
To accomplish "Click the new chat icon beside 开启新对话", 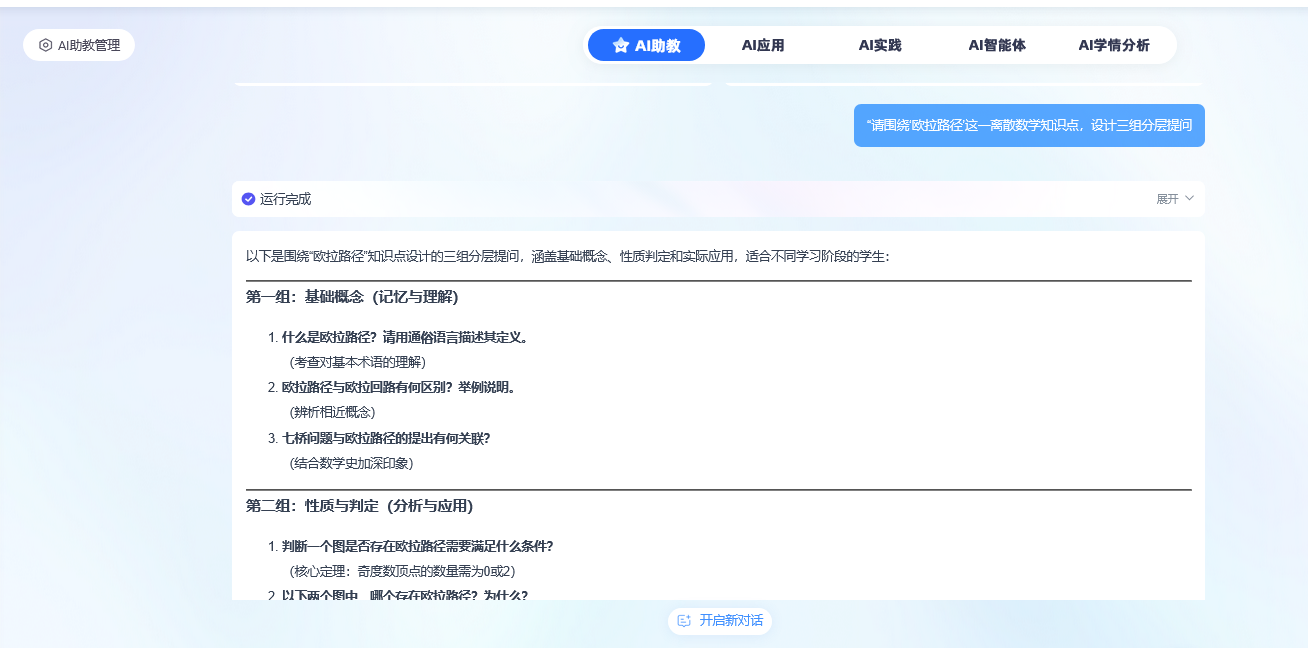I will (x=684, y=621).
